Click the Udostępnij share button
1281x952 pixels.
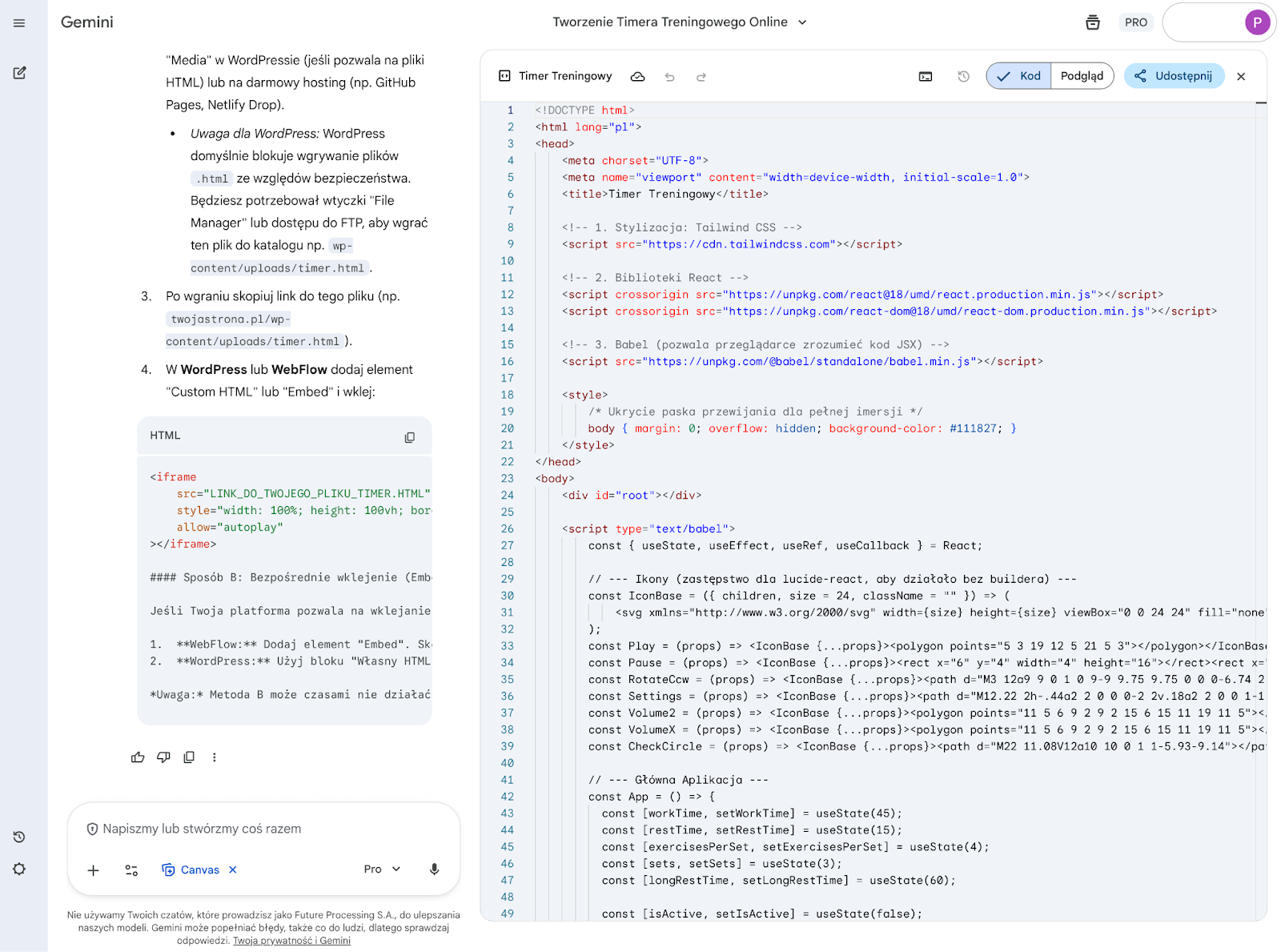(1174, 76)
